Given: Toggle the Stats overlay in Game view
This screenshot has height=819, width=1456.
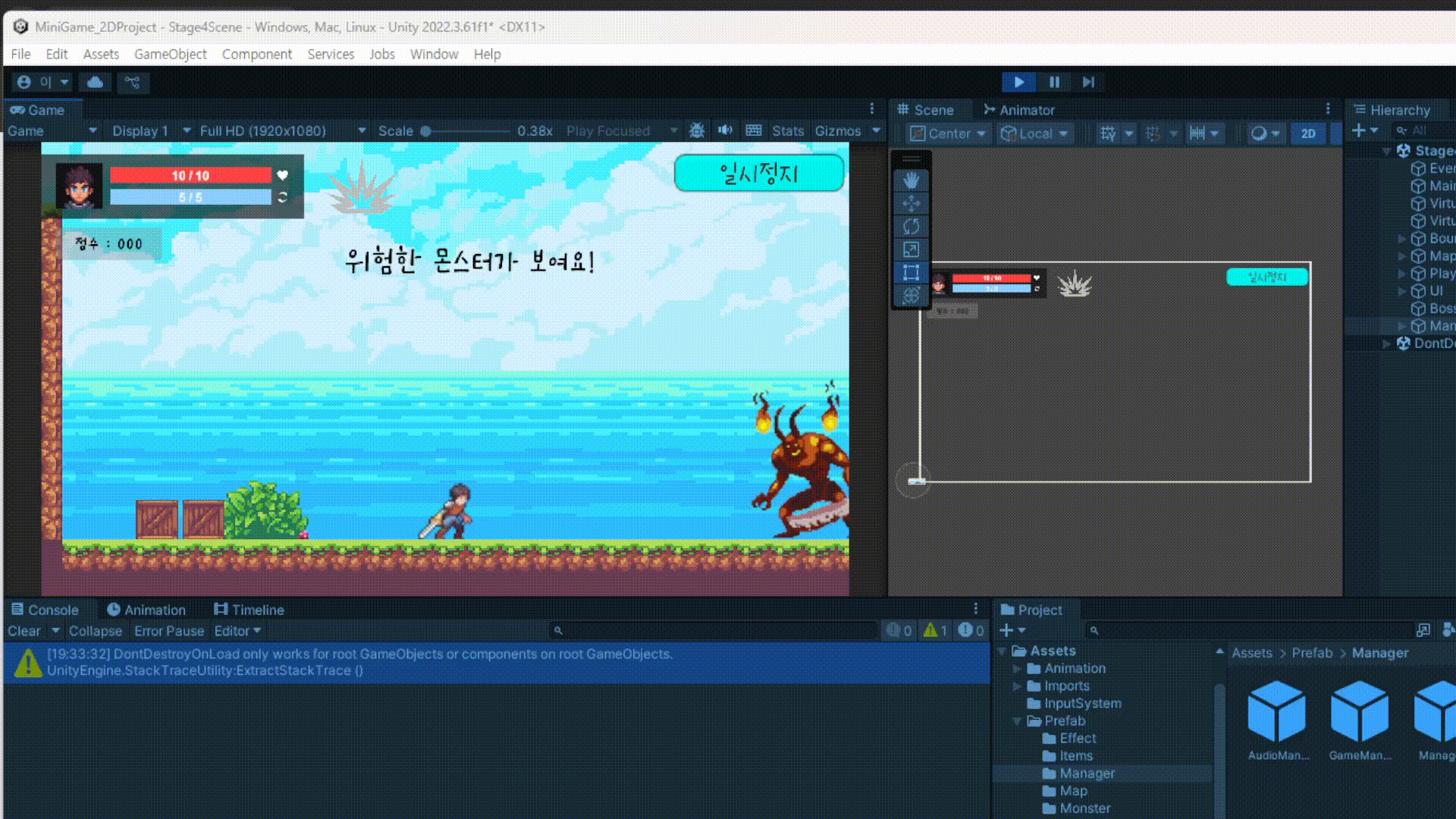Looking at the screenshot, I should [x=787, y=130].
